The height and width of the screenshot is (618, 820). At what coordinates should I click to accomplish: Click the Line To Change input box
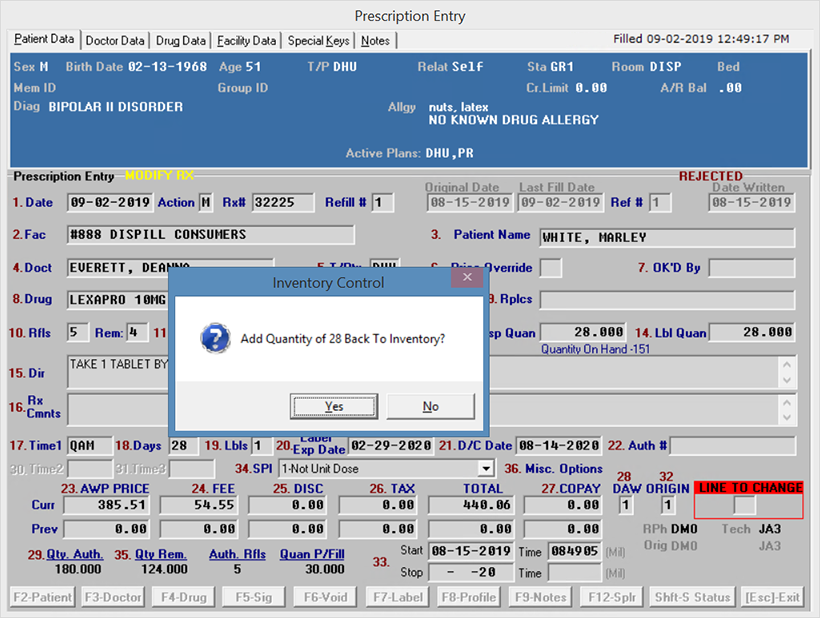click(x=745, y=507)
